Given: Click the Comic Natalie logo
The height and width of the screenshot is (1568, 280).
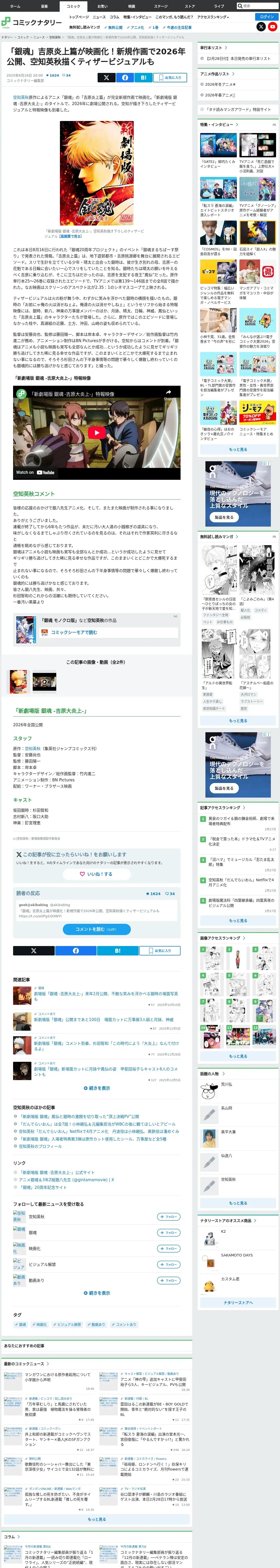Looking at the screenshot, I should click(32, 22).
